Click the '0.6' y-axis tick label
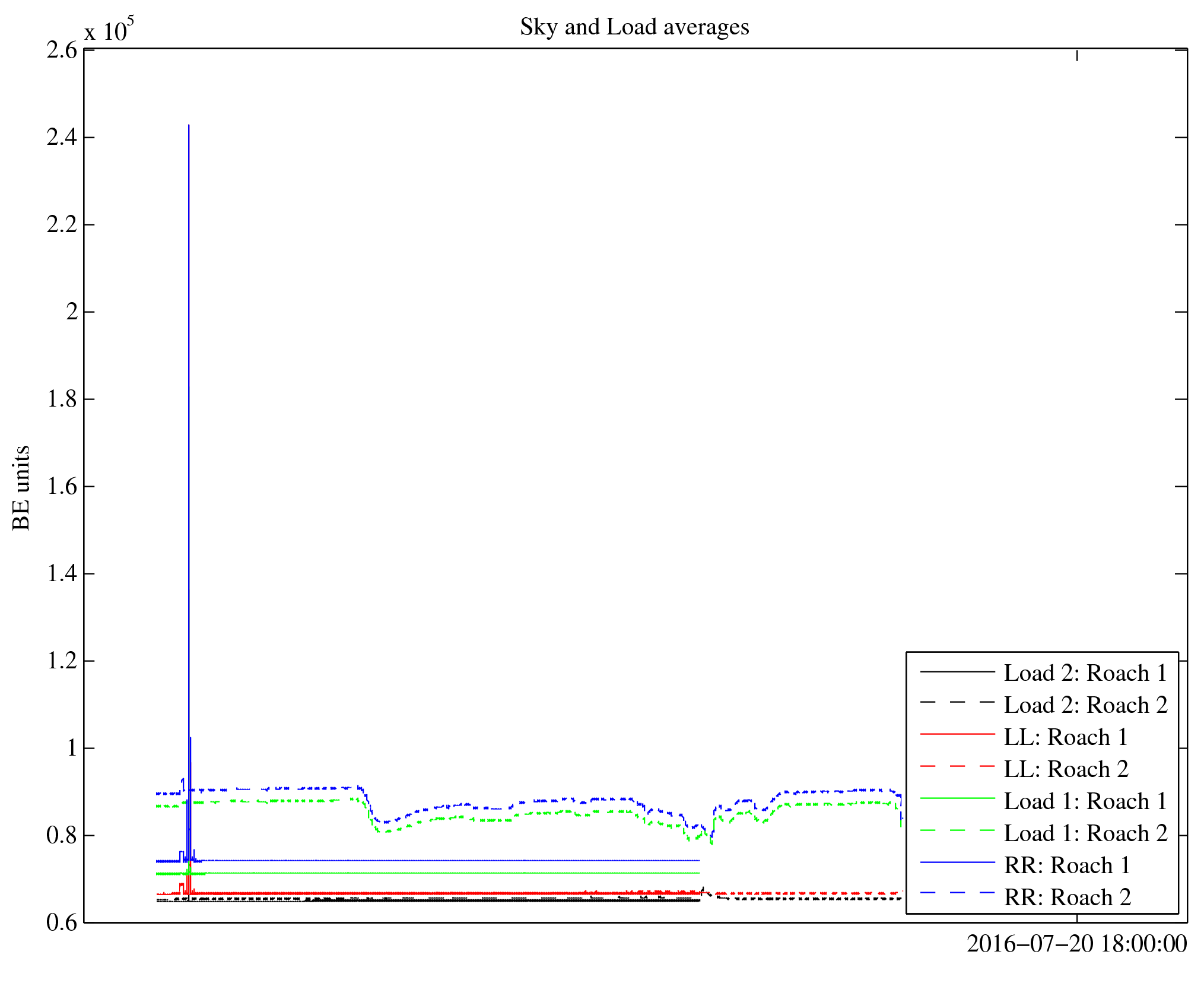 point(62,922)
